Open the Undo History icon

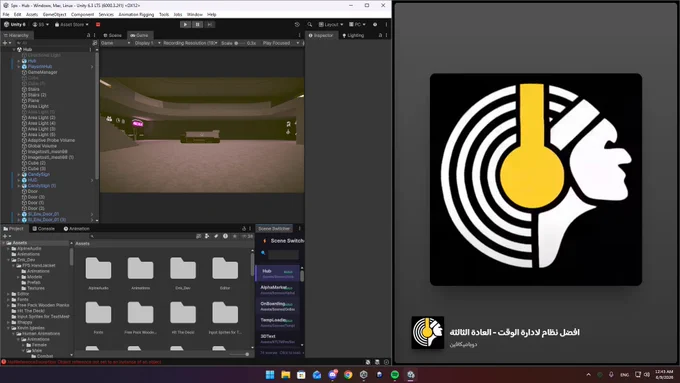click(x=297, y=25)
